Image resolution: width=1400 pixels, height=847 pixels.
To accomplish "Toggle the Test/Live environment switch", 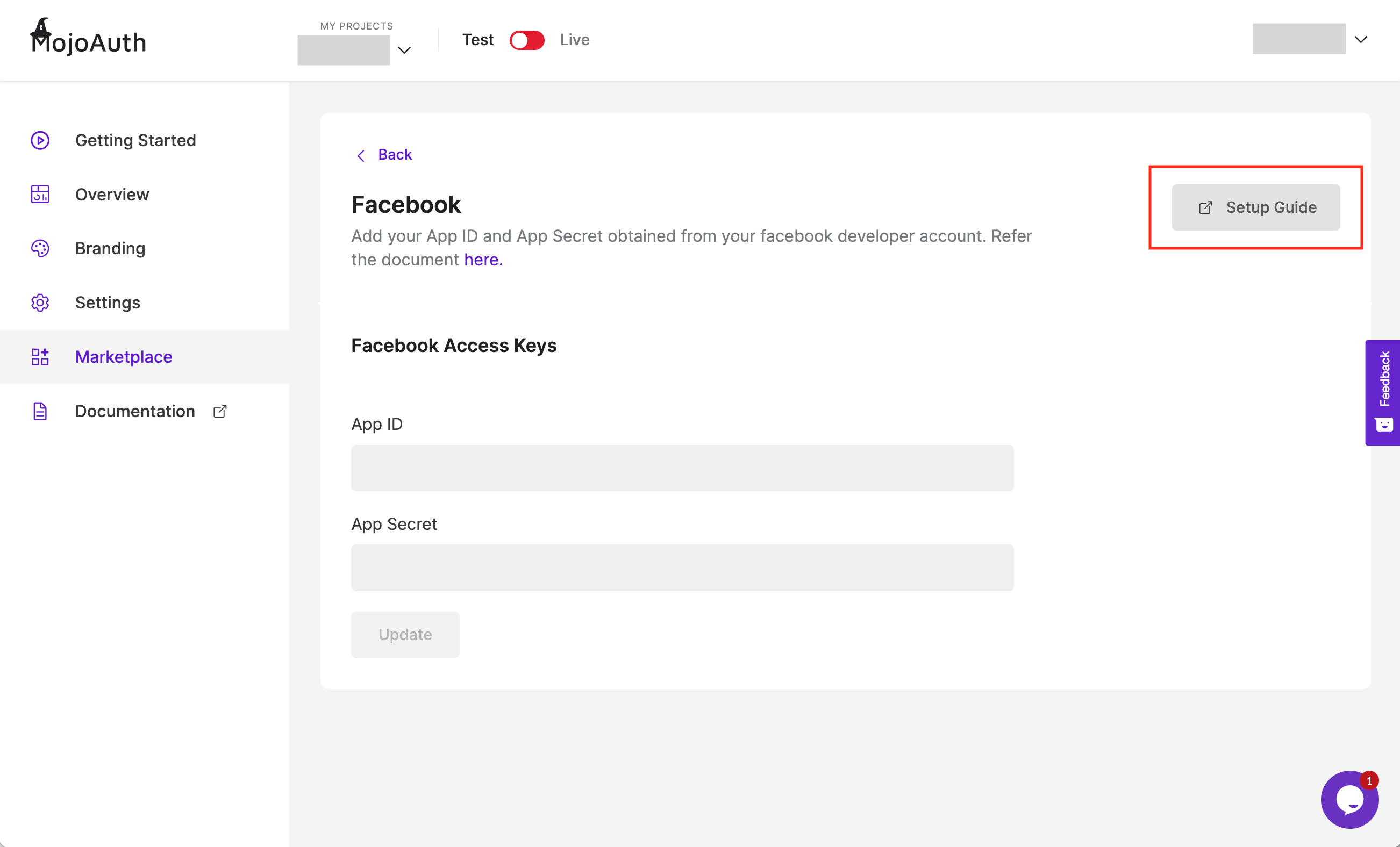I will coord(527,40).
